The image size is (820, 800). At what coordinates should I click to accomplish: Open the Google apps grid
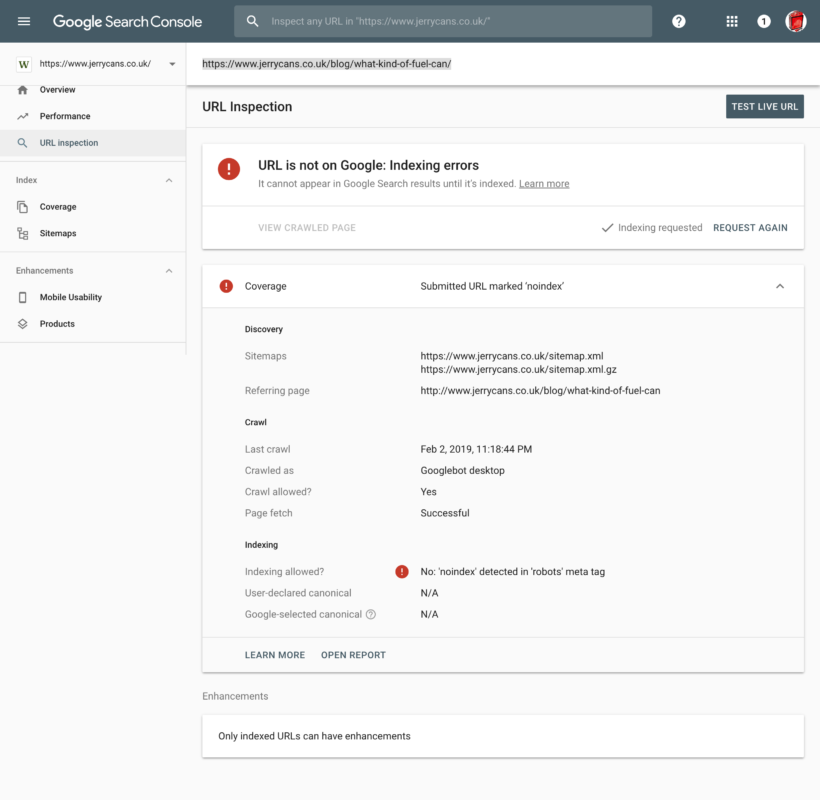coord(732,21)
